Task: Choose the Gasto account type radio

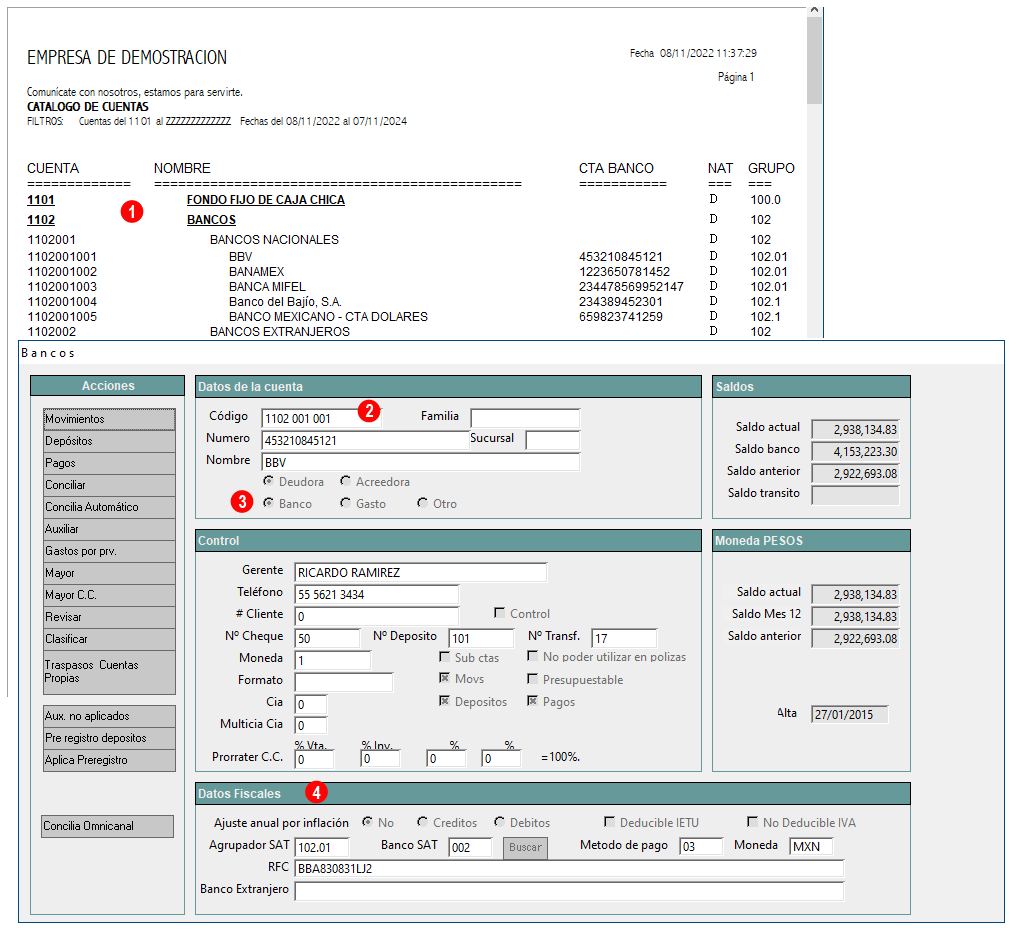Action: (346, 503)
